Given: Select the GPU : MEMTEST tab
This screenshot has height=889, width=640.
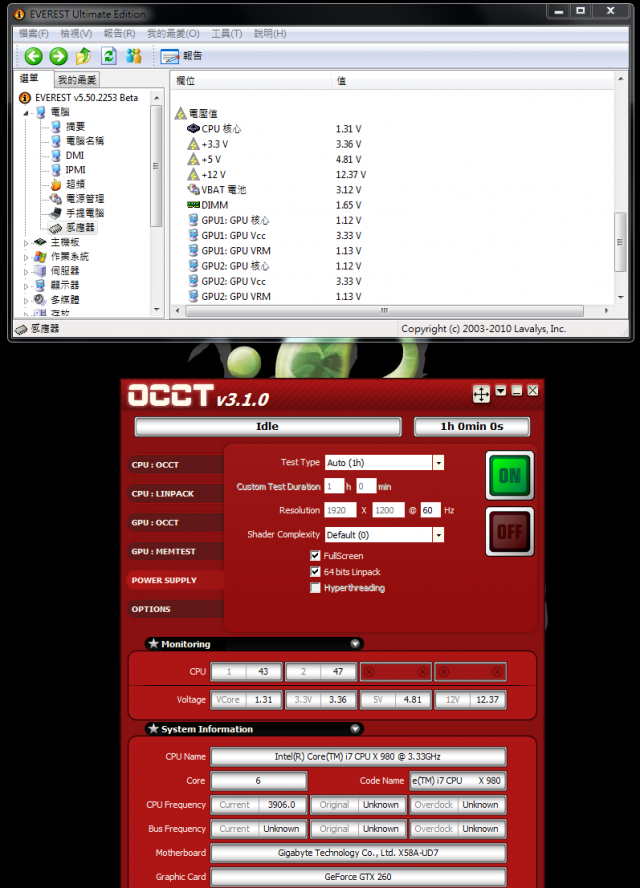Looking at the screenshot, I should [x=175, y=551].
